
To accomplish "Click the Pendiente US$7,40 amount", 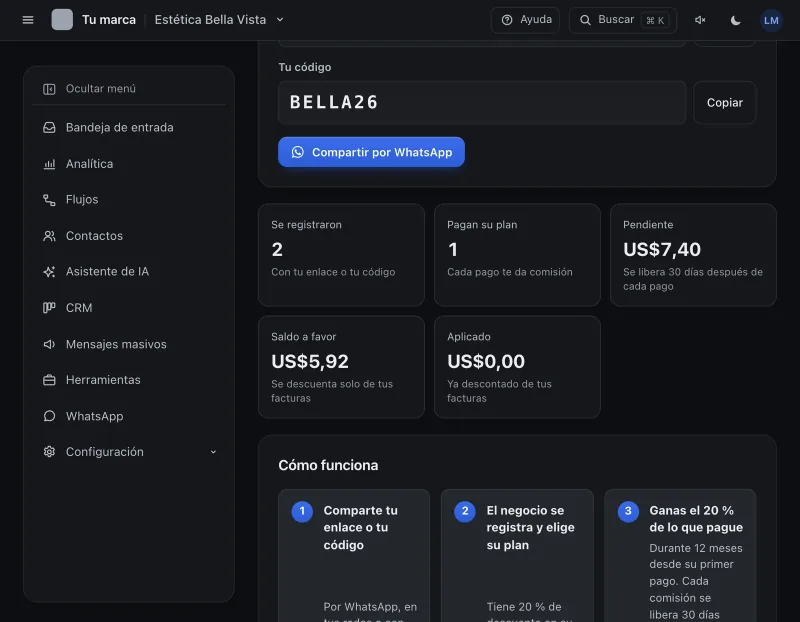I will [662, 250].
